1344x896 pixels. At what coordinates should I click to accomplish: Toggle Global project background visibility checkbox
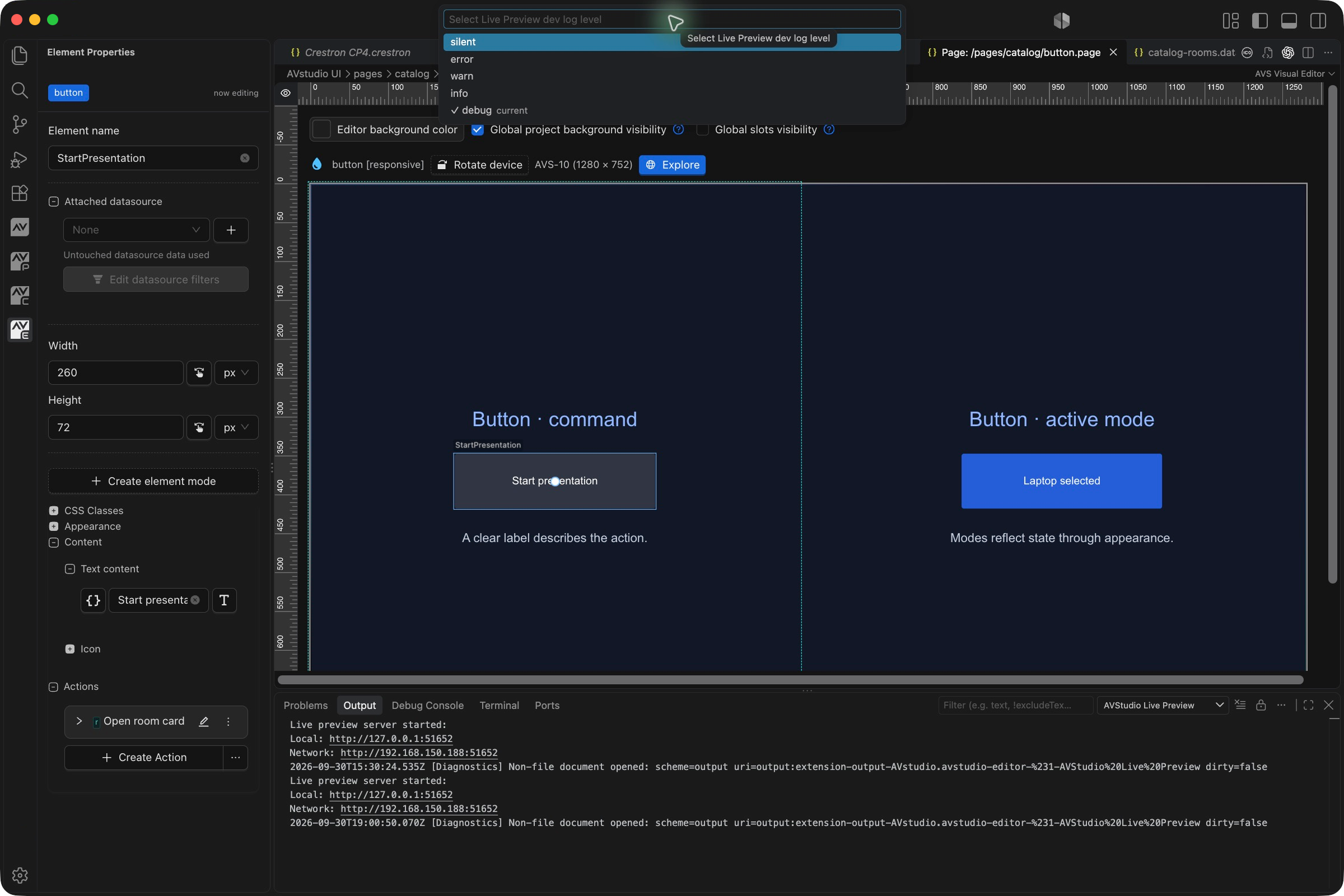(478, 130)
